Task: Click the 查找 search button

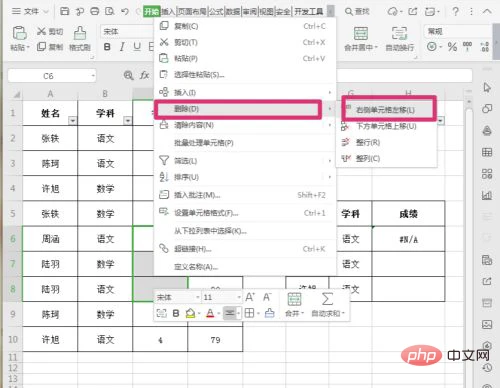Action: pos(357,12)
